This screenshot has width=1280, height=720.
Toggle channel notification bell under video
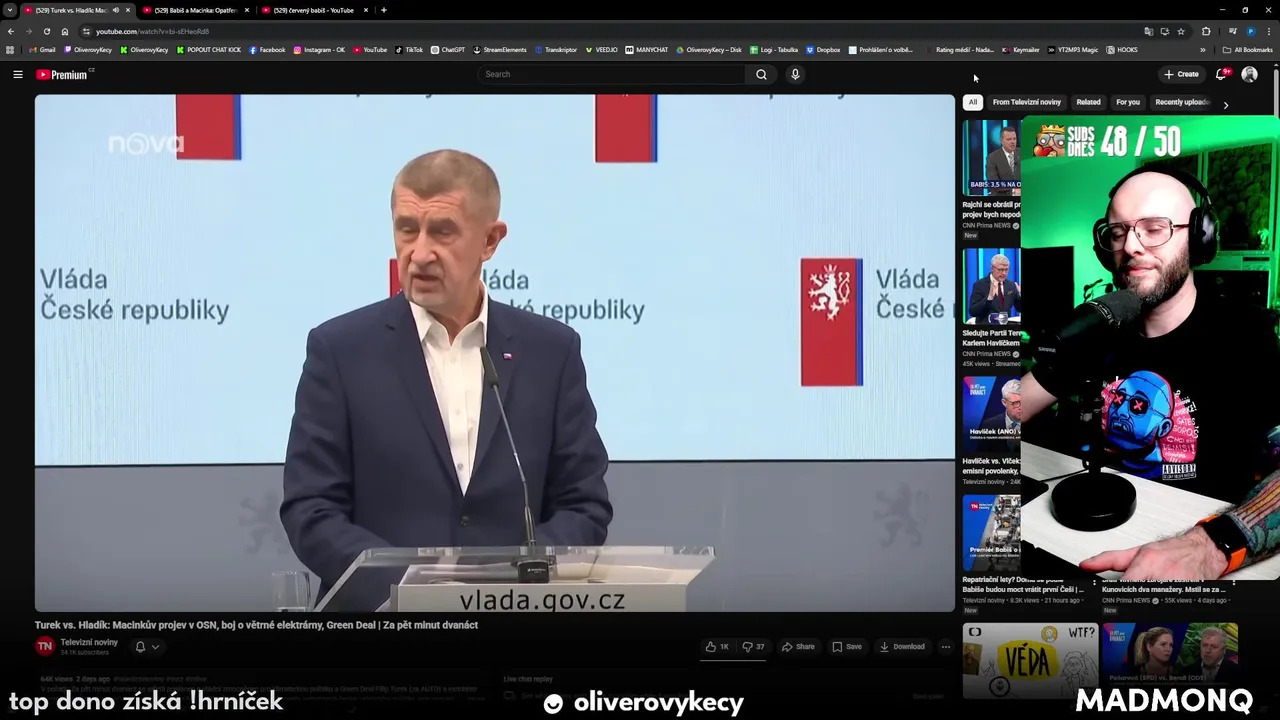click(140, 647)
